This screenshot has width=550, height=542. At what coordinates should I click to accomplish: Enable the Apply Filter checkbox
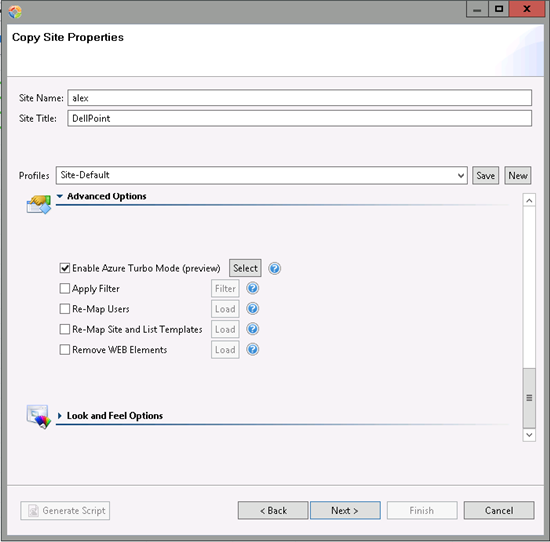tap(65, 288)
